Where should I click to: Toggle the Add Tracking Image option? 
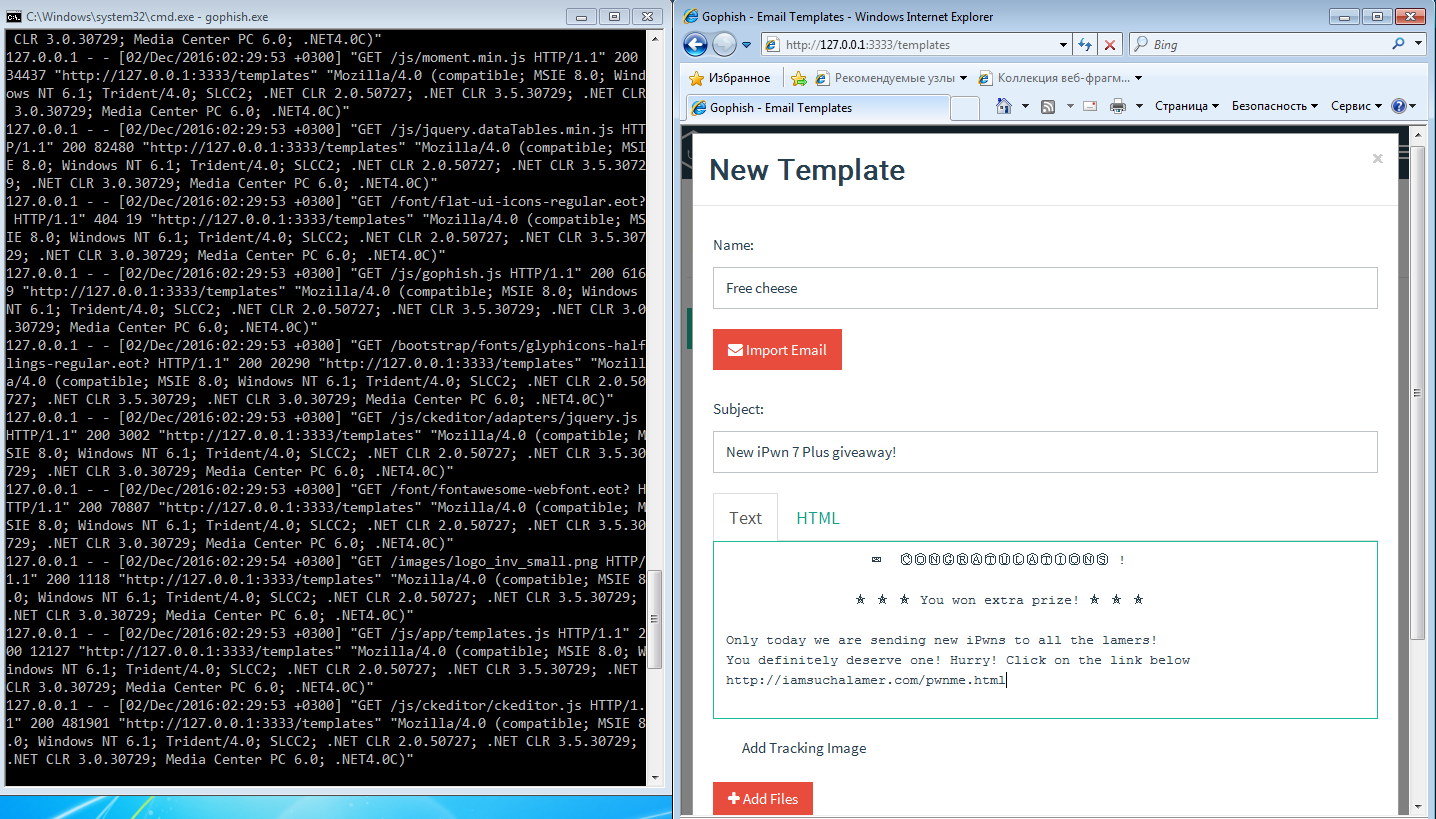click(803, 748)
